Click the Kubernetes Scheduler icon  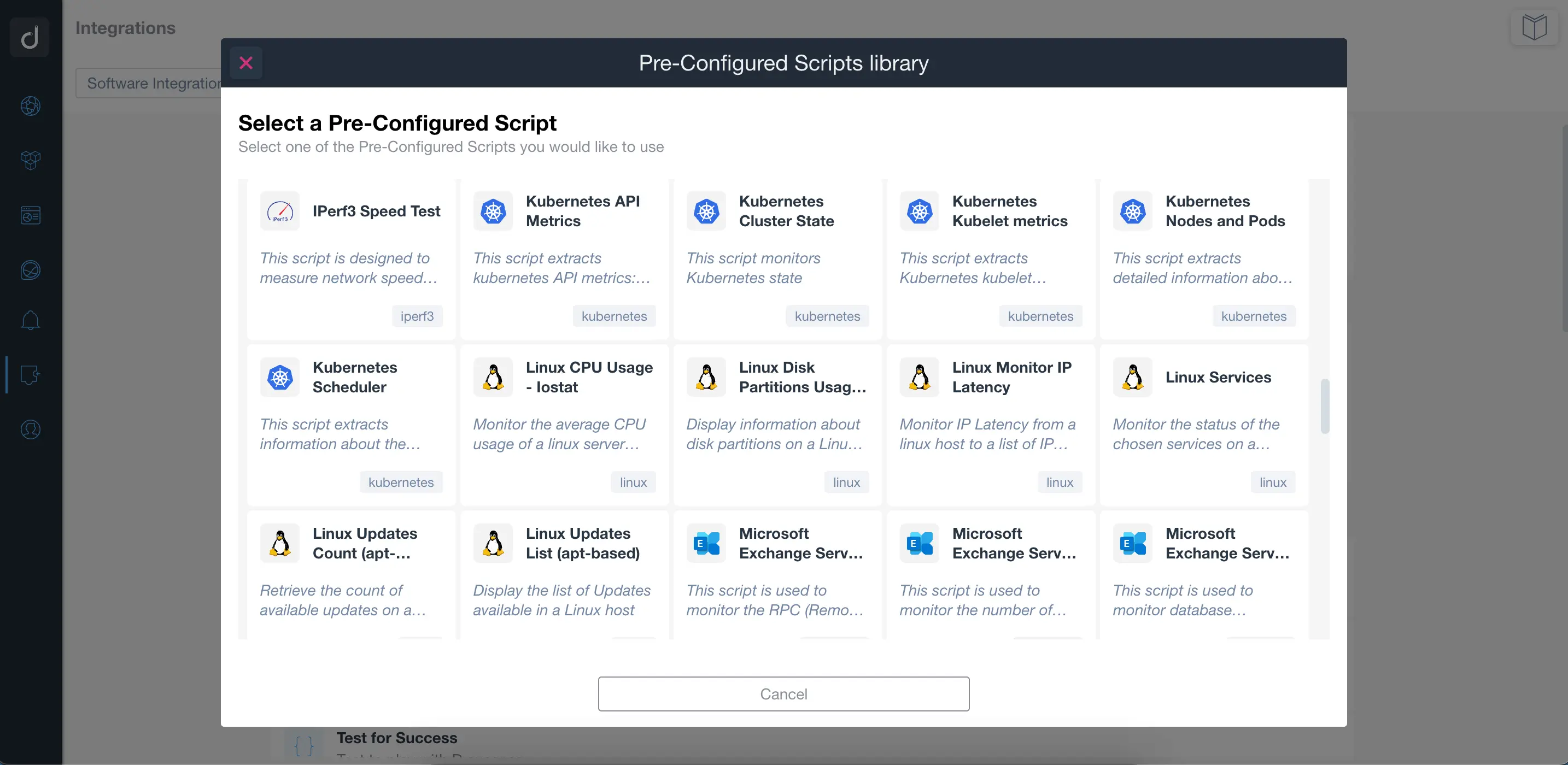(x=280, y=378)
